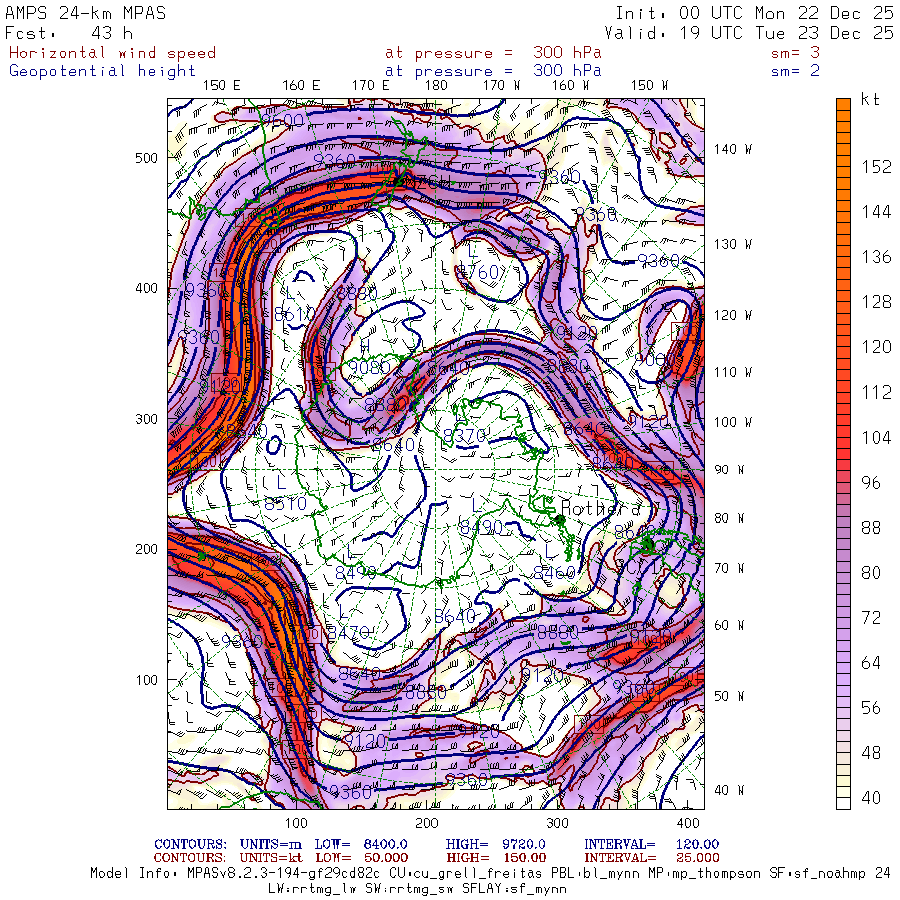Click the "9600" contour label near the top-left
900x900 pixels.
[x=281, y=120]
